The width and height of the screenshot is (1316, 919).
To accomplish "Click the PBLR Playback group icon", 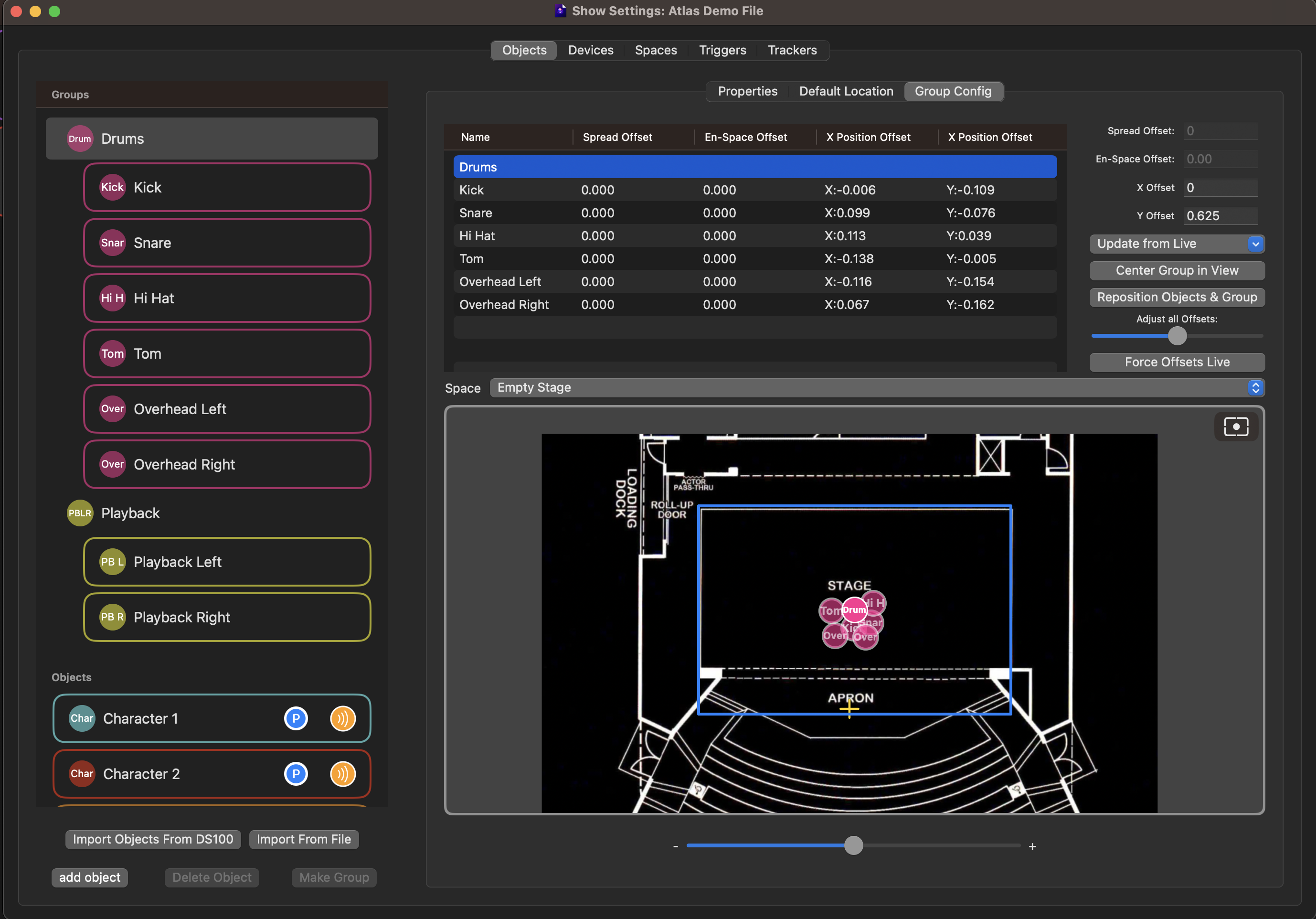I will click(x=80, y=513).
